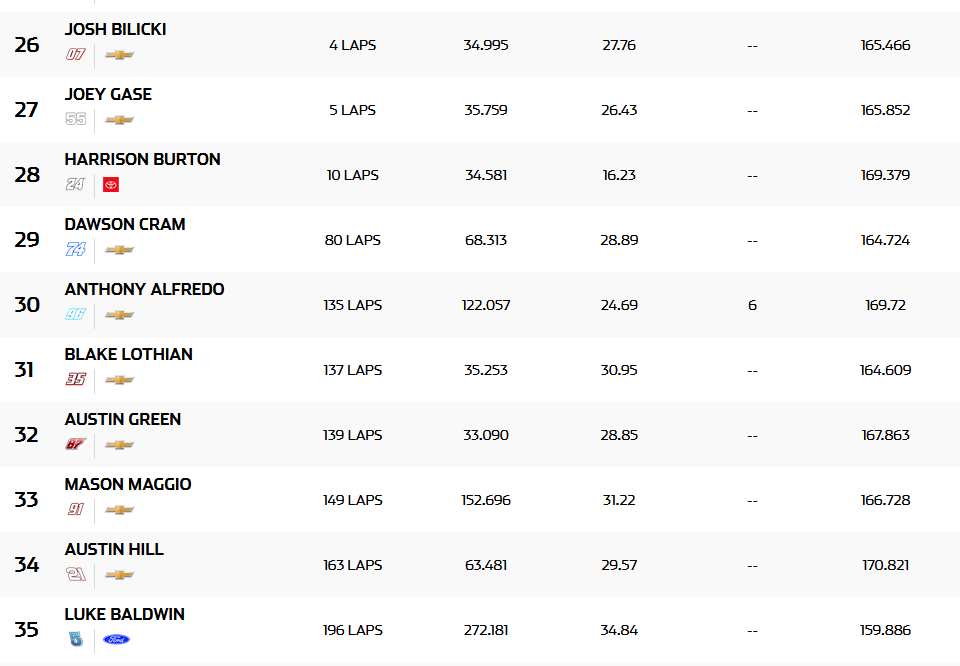This screenshot has width=960, height=666.
Task: Click the number 55 car badge
Action: 76,119
